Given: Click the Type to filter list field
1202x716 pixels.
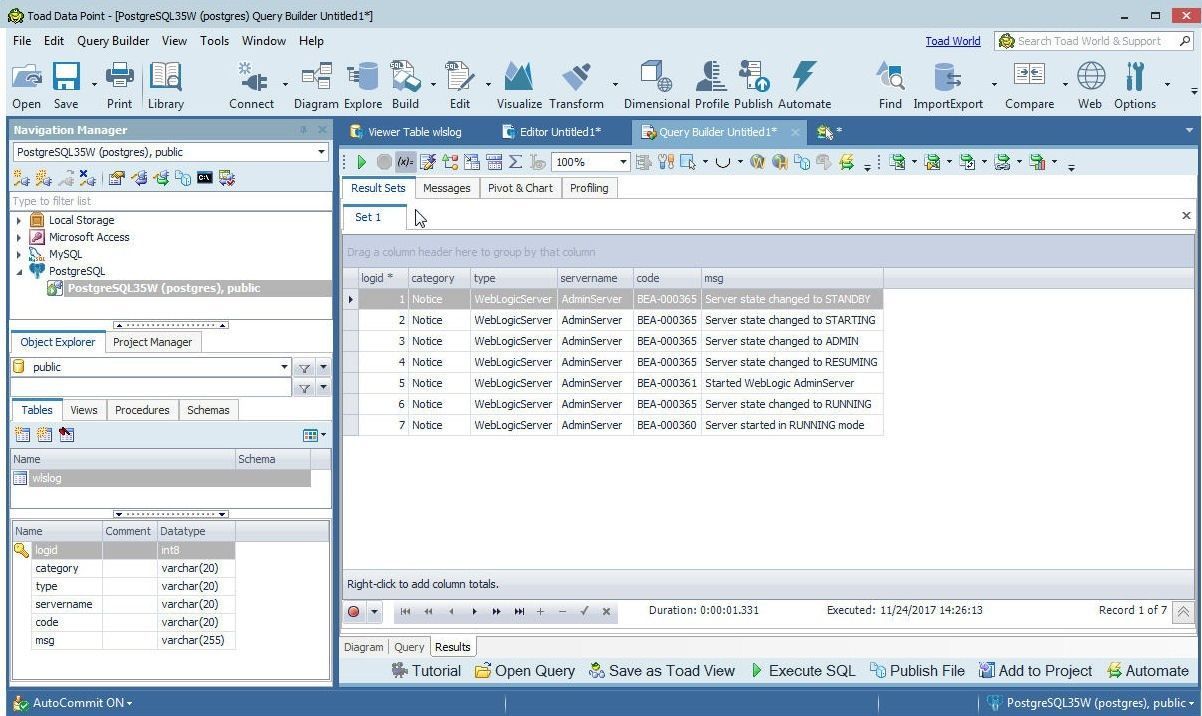Looking at the screenshot, I should (x=171, y=201).
